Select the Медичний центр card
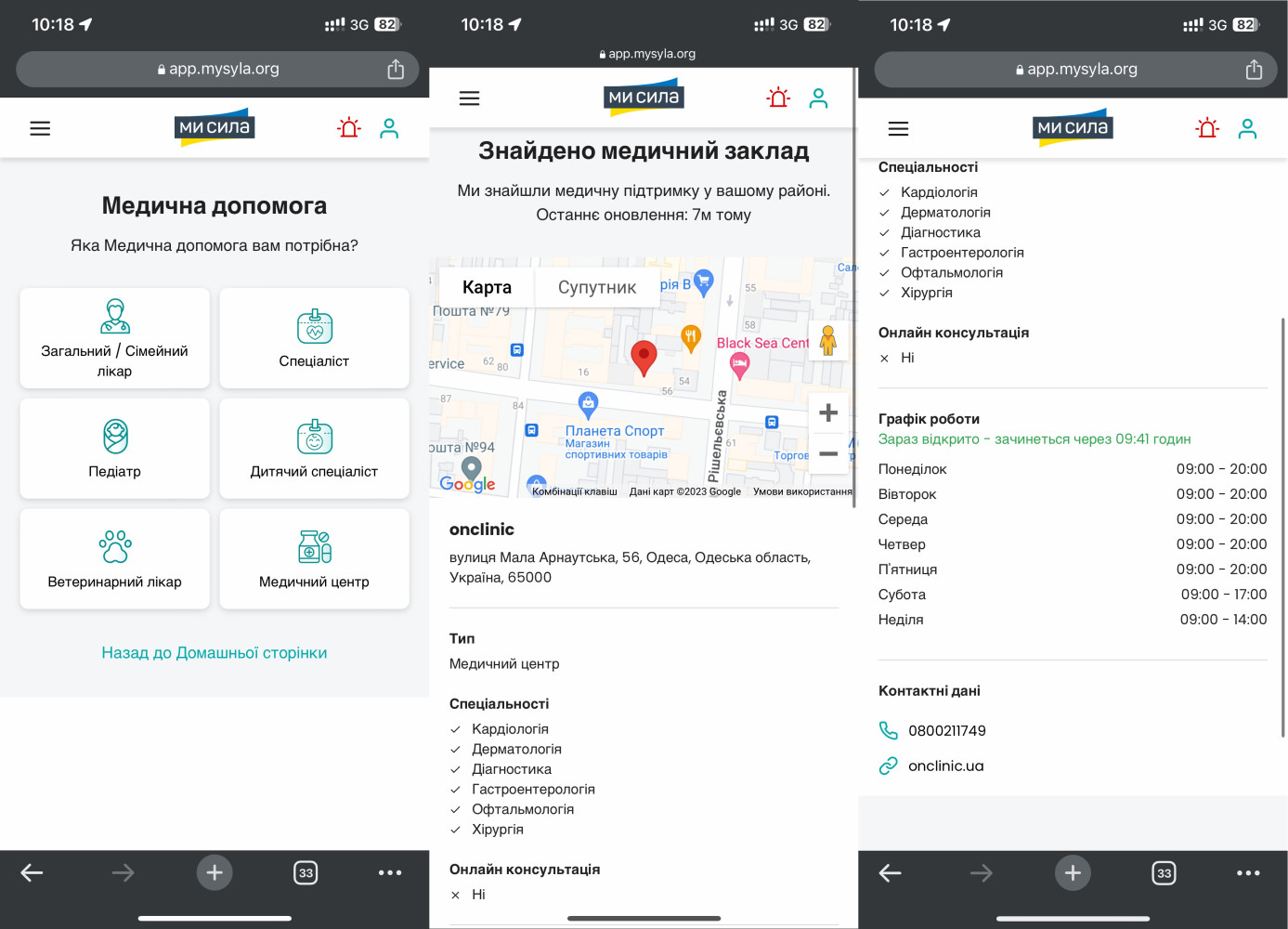 [x=315, y=559]
